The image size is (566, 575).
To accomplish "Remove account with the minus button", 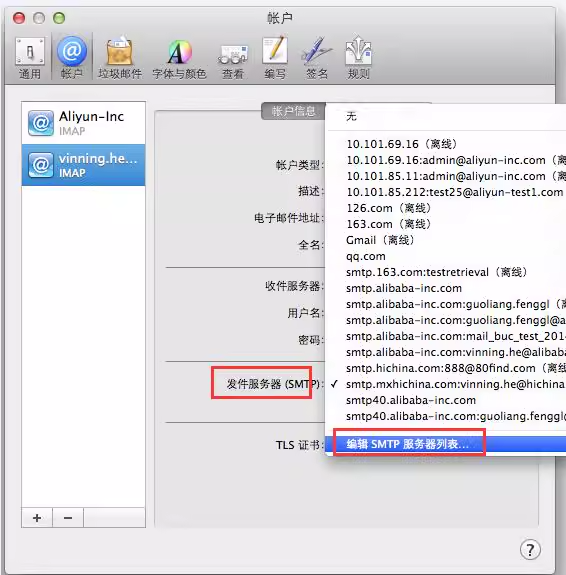I will click(x=68, y=518).
